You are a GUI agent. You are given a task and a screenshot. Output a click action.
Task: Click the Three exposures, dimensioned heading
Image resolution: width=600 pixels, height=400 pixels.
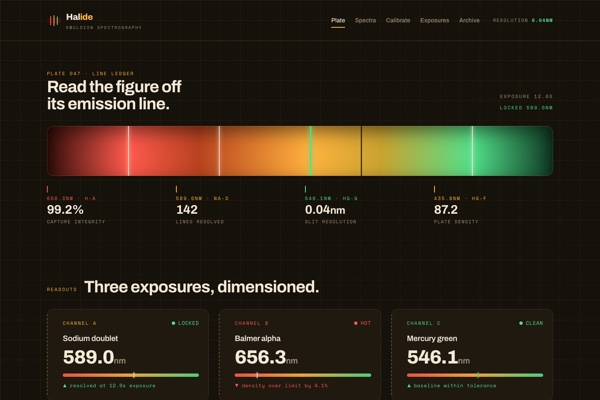tap(202, 287)
